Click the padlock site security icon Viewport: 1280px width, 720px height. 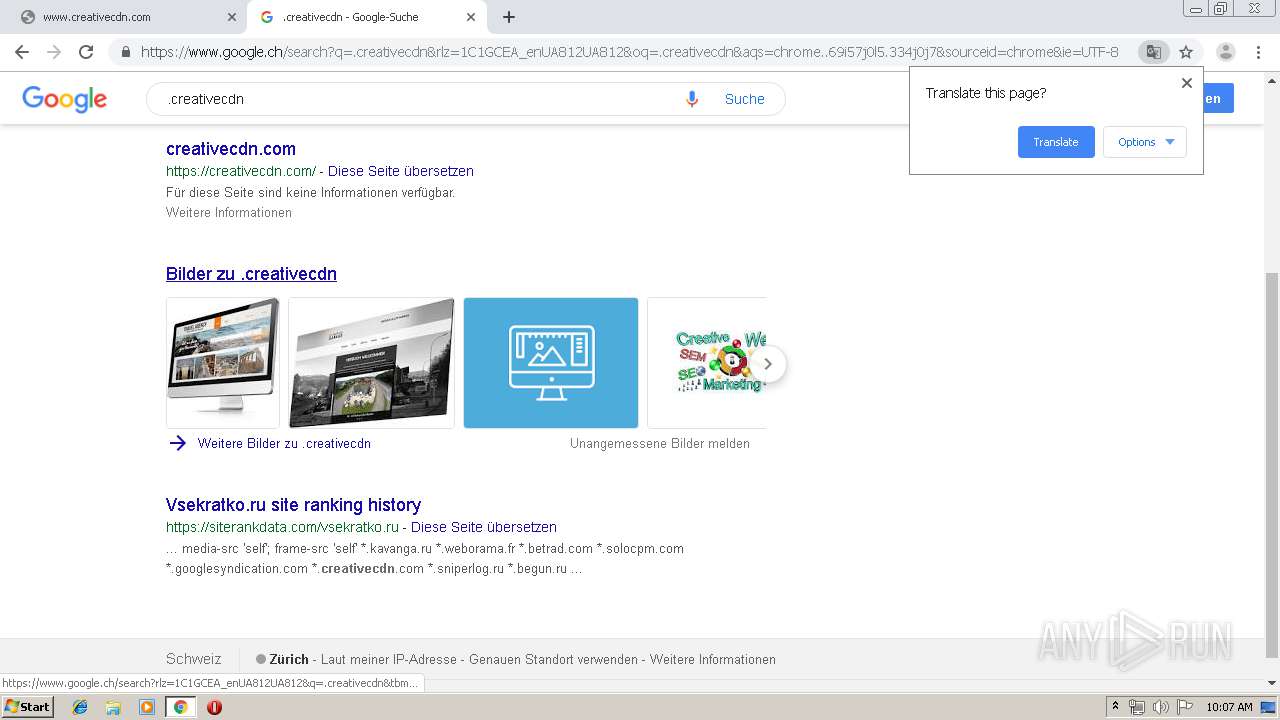click(126, 52)
